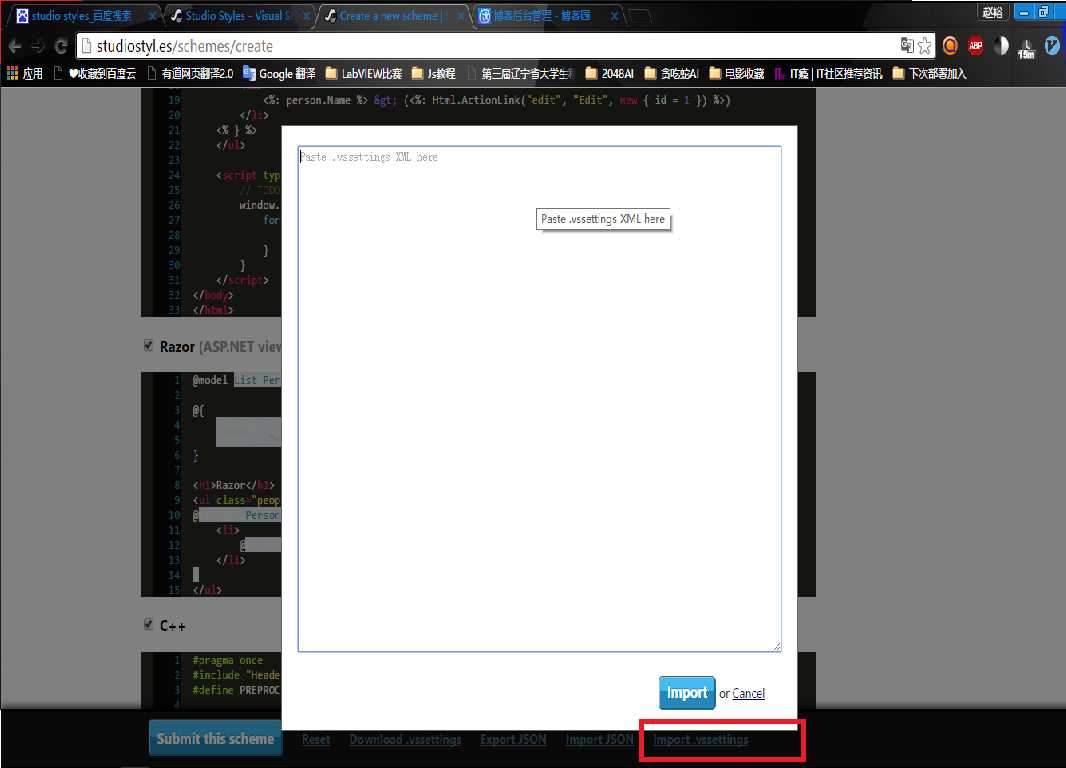The height and width of the screenshot is (768, 1066).
Task: Close the studio styles_百度搜索 tab
Action: [x=152, y=16]
